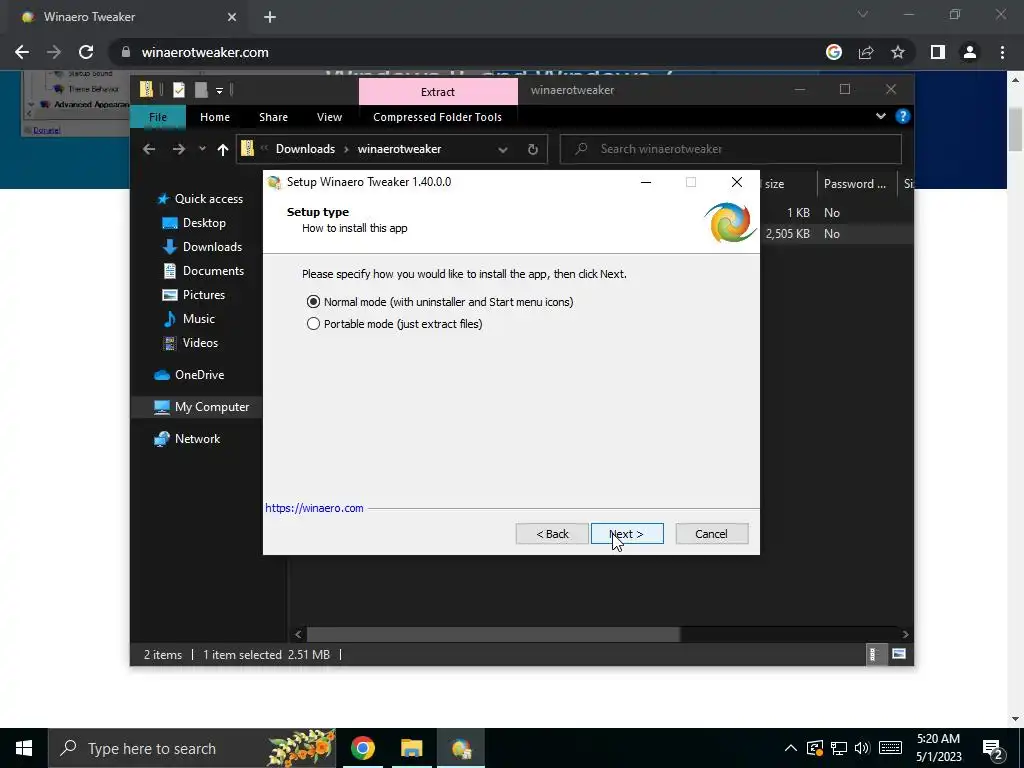
Task: Click Quick Access Toolbar new folder icon
Action: click(x=201, y=89)
